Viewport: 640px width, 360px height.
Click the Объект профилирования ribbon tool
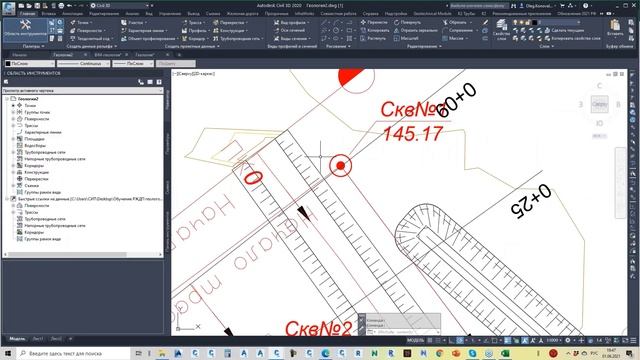[x=149, y=38]
